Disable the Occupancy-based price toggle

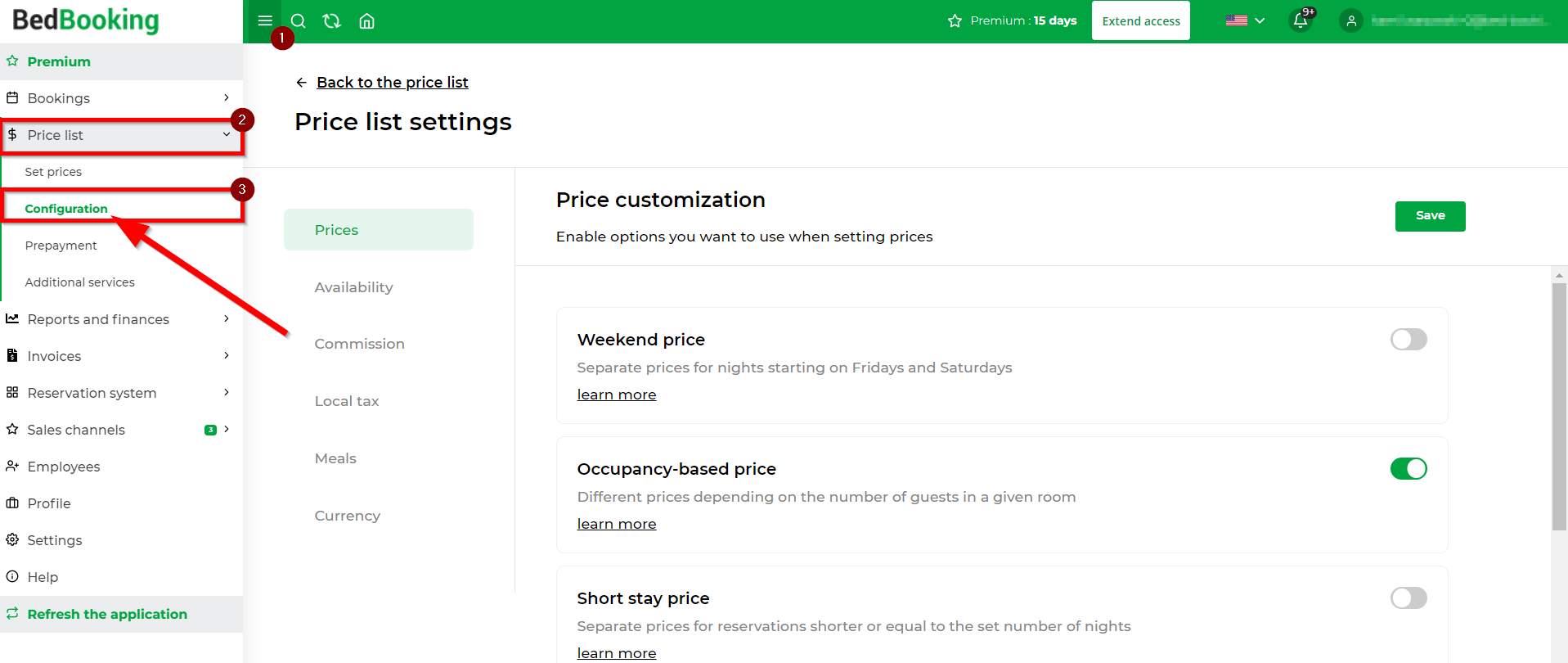tap(1409, 468)
